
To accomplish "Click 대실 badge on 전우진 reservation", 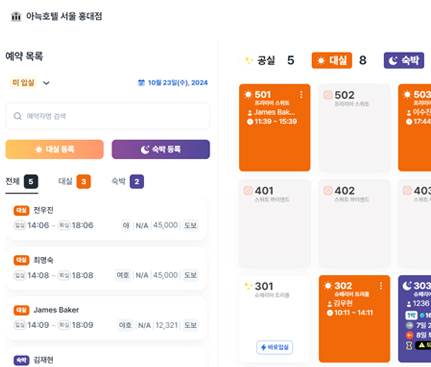I will 21,210.
